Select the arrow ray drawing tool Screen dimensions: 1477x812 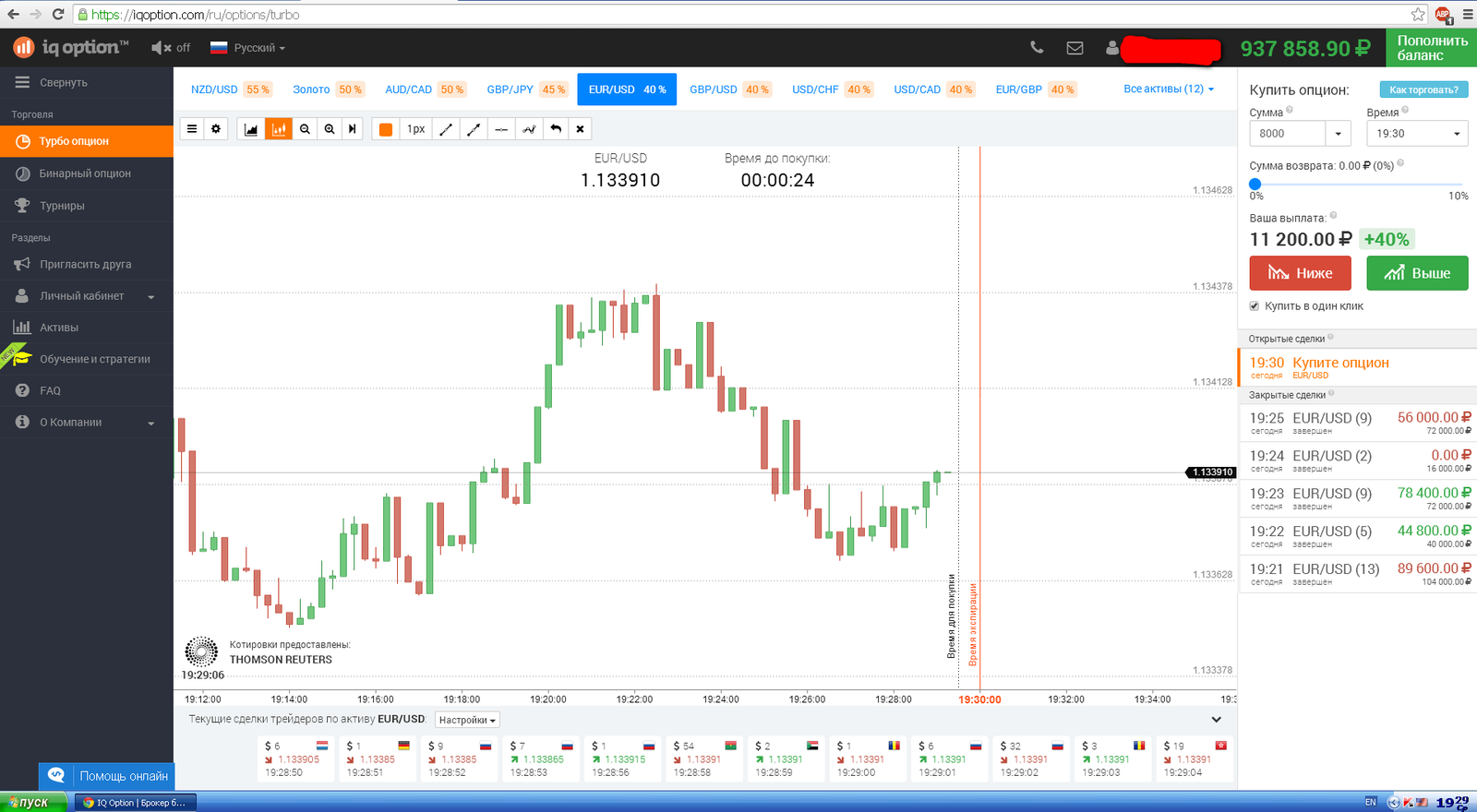474,129
